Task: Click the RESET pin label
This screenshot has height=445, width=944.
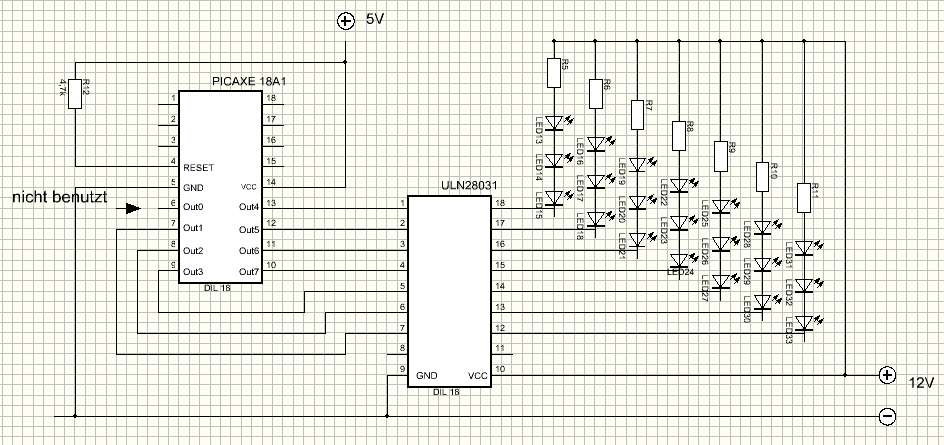Action: click(199, 167)
